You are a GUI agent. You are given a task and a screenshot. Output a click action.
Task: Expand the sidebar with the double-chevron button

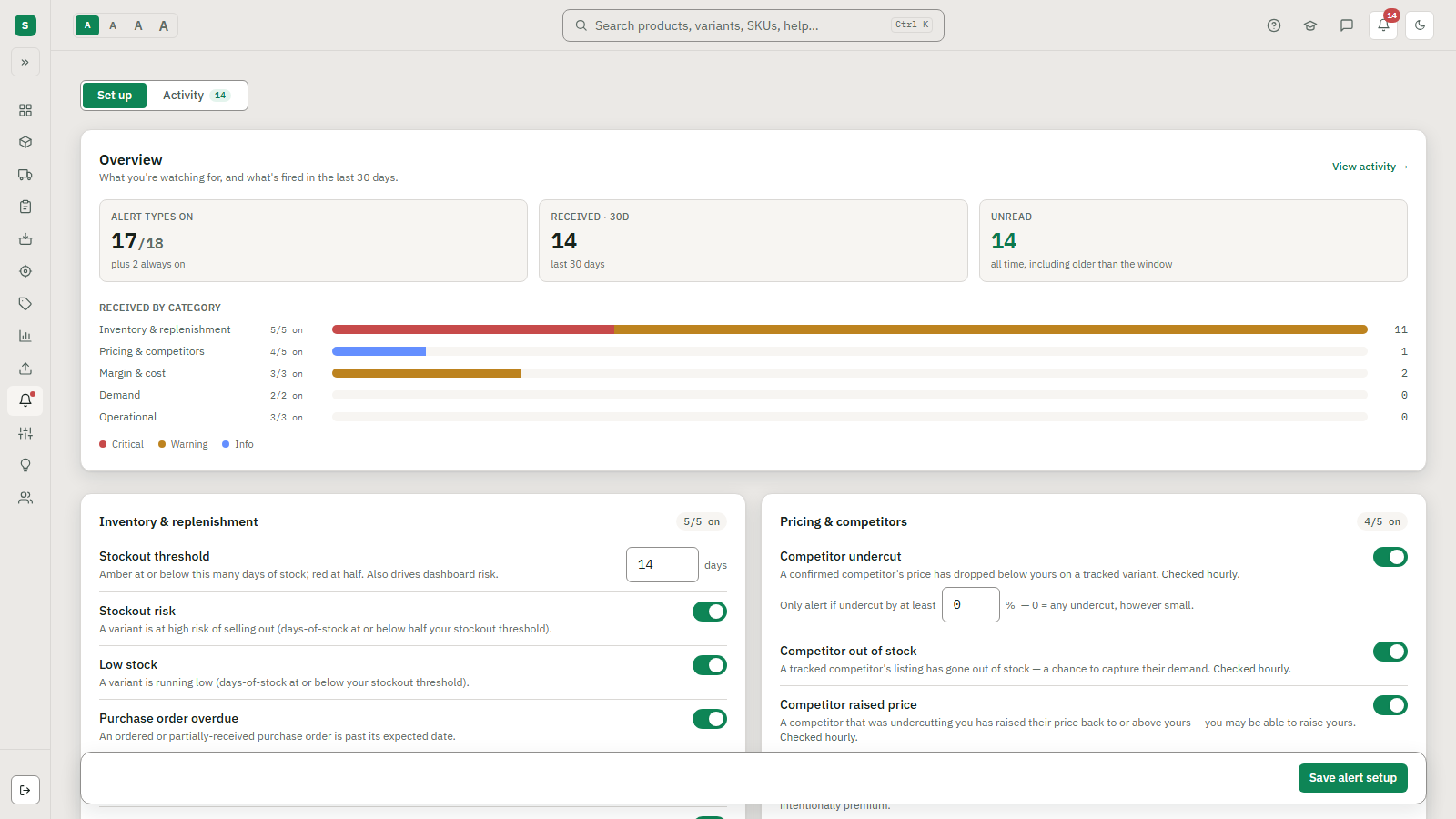(25, 62)
